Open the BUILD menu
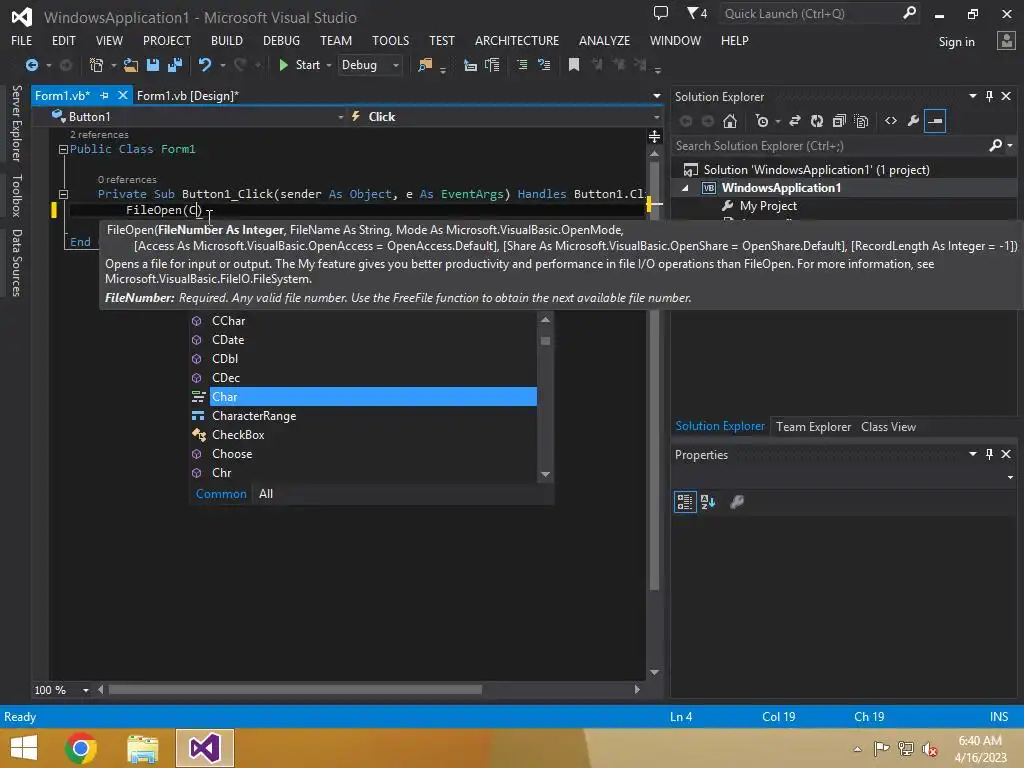Image resolution: width=1024 pixels, height=768 pixels. point(227,40)
